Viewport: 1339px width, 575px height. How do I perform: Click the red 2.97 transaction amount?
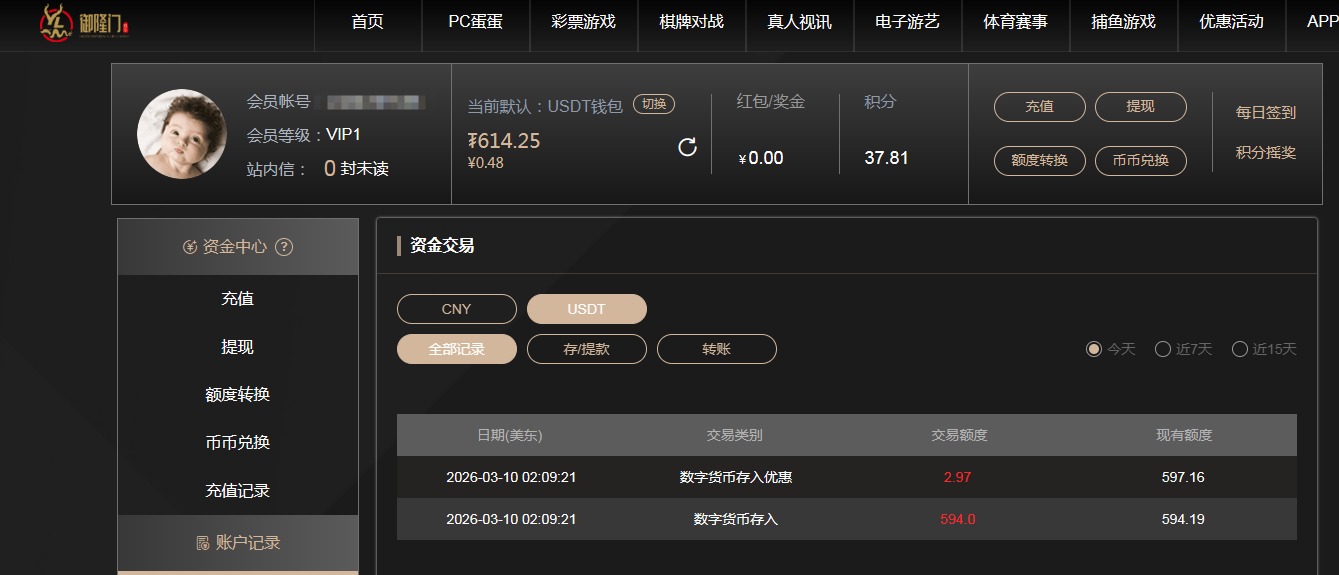pos(957,477)
